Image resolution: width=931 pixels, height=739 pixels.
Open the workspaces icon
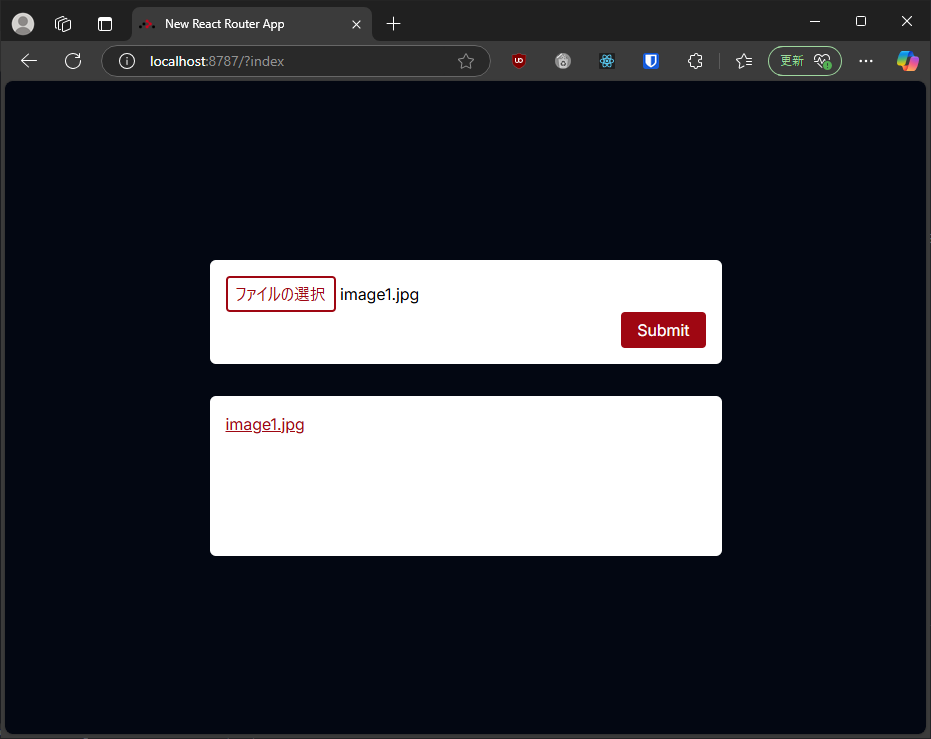pyautogui.click(x=63, y=24)
